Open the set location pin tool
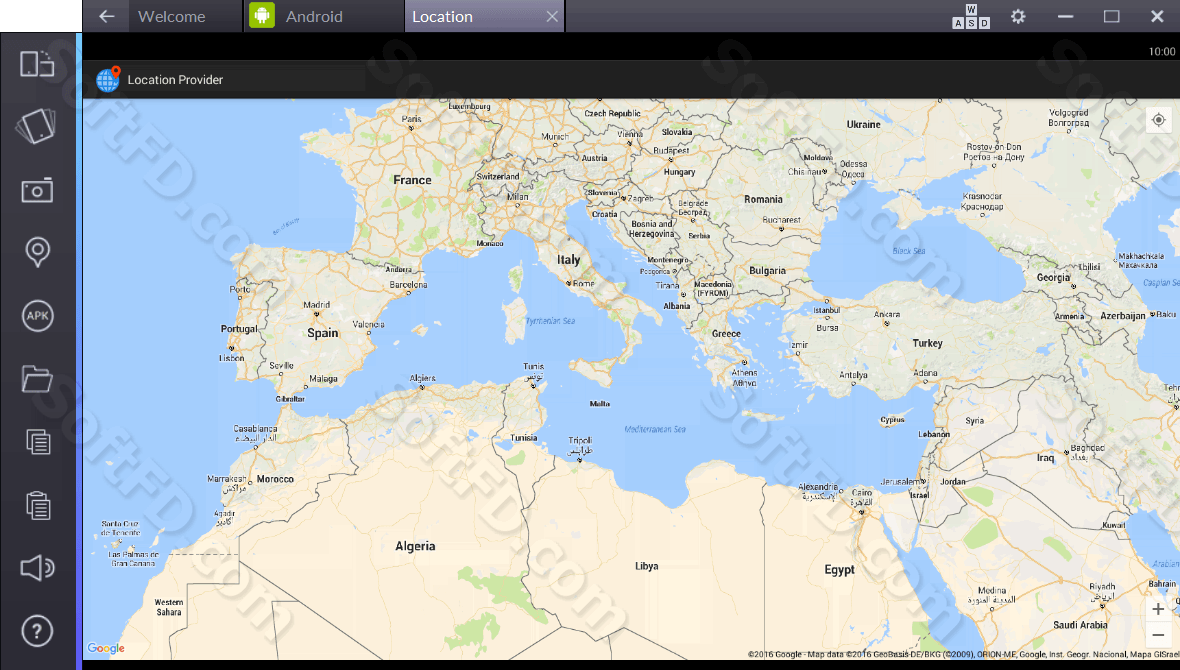Image resolution: width=1180 pixels, height=670 pixels. (x=37, y=252)
